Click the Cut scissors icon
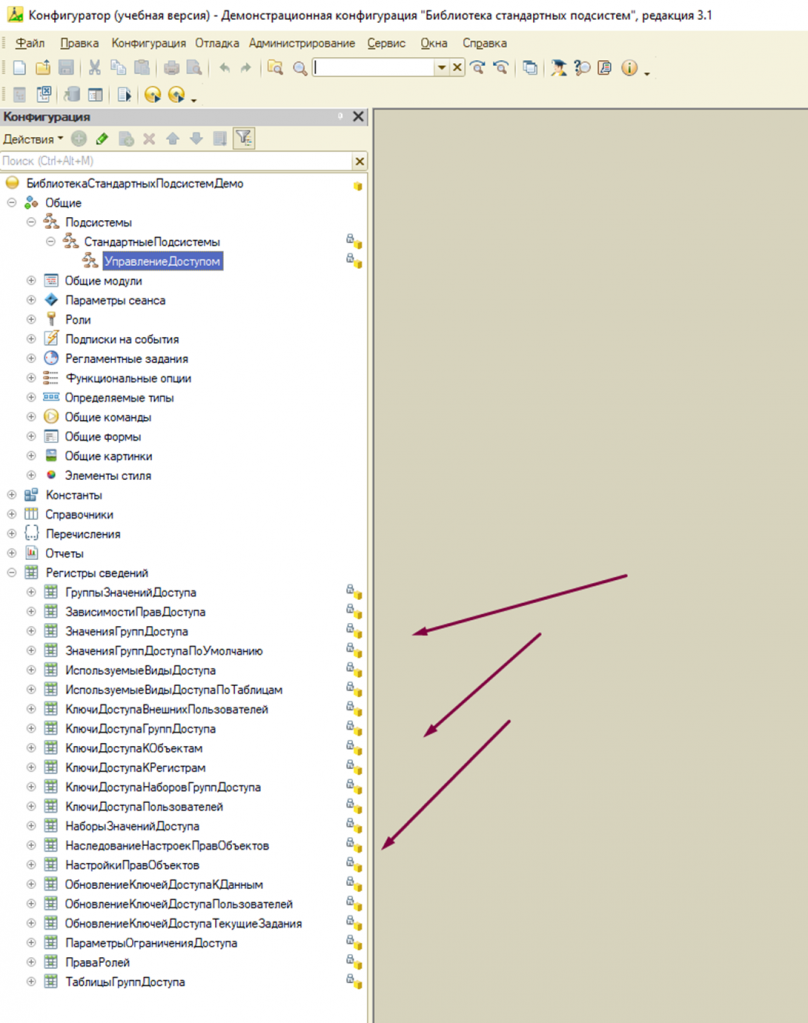The height and width of the screenshot is (1023, 808). coord(95,68)
